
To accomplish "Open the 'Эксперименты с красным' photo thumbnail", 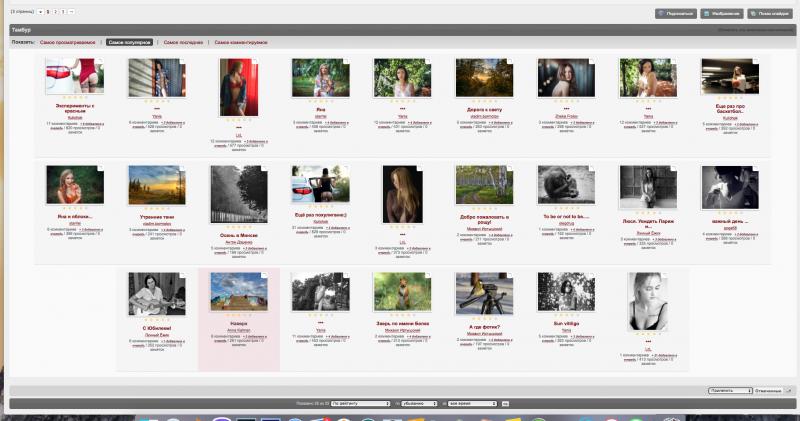I will point(74,76).
